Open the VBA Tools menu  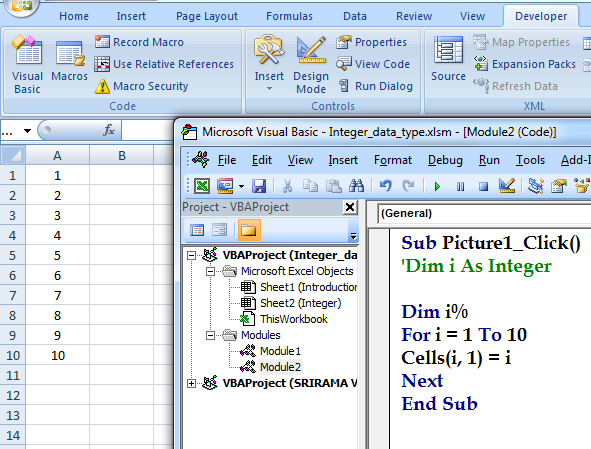[530, 160]
